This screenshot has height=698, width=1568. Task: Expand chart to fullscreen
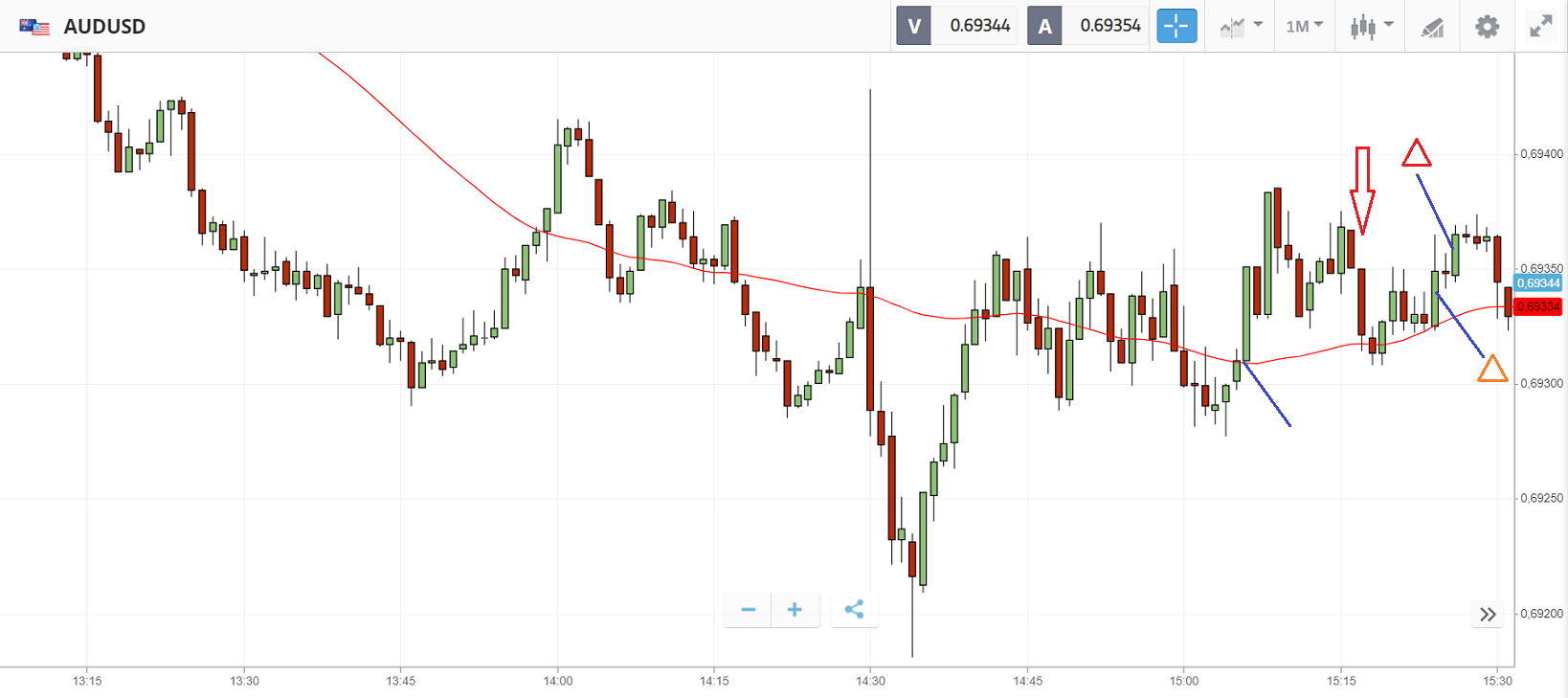tap(1540, 27)
